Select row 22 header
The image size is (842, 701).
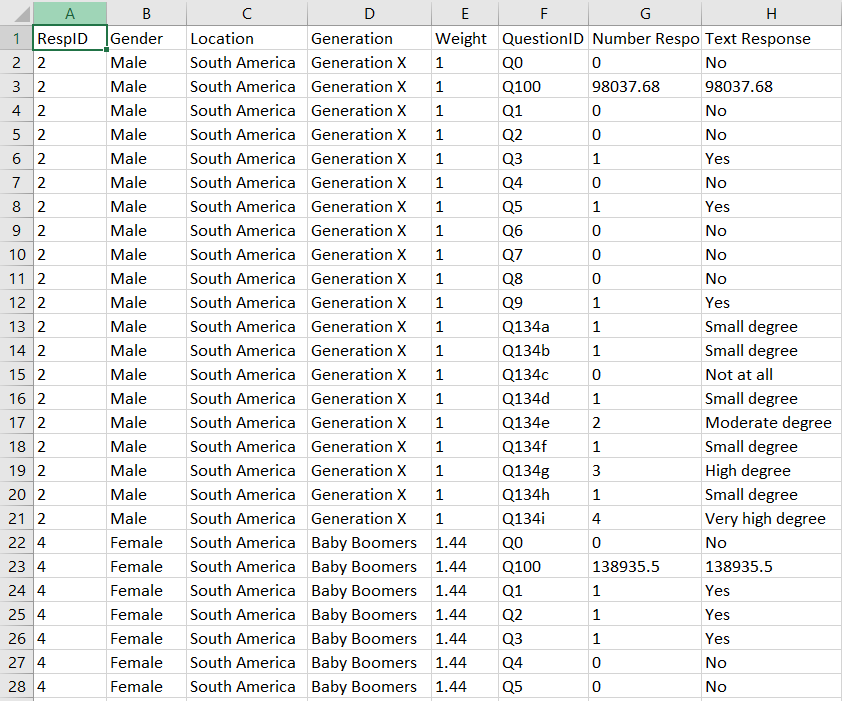pos(16,543)
